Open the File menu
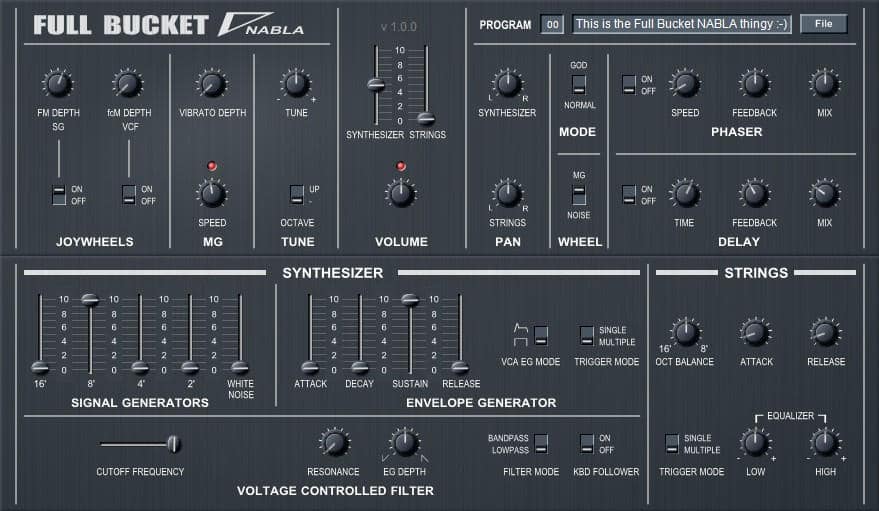This screenshot has width=879, height=511. pos(823,24)
